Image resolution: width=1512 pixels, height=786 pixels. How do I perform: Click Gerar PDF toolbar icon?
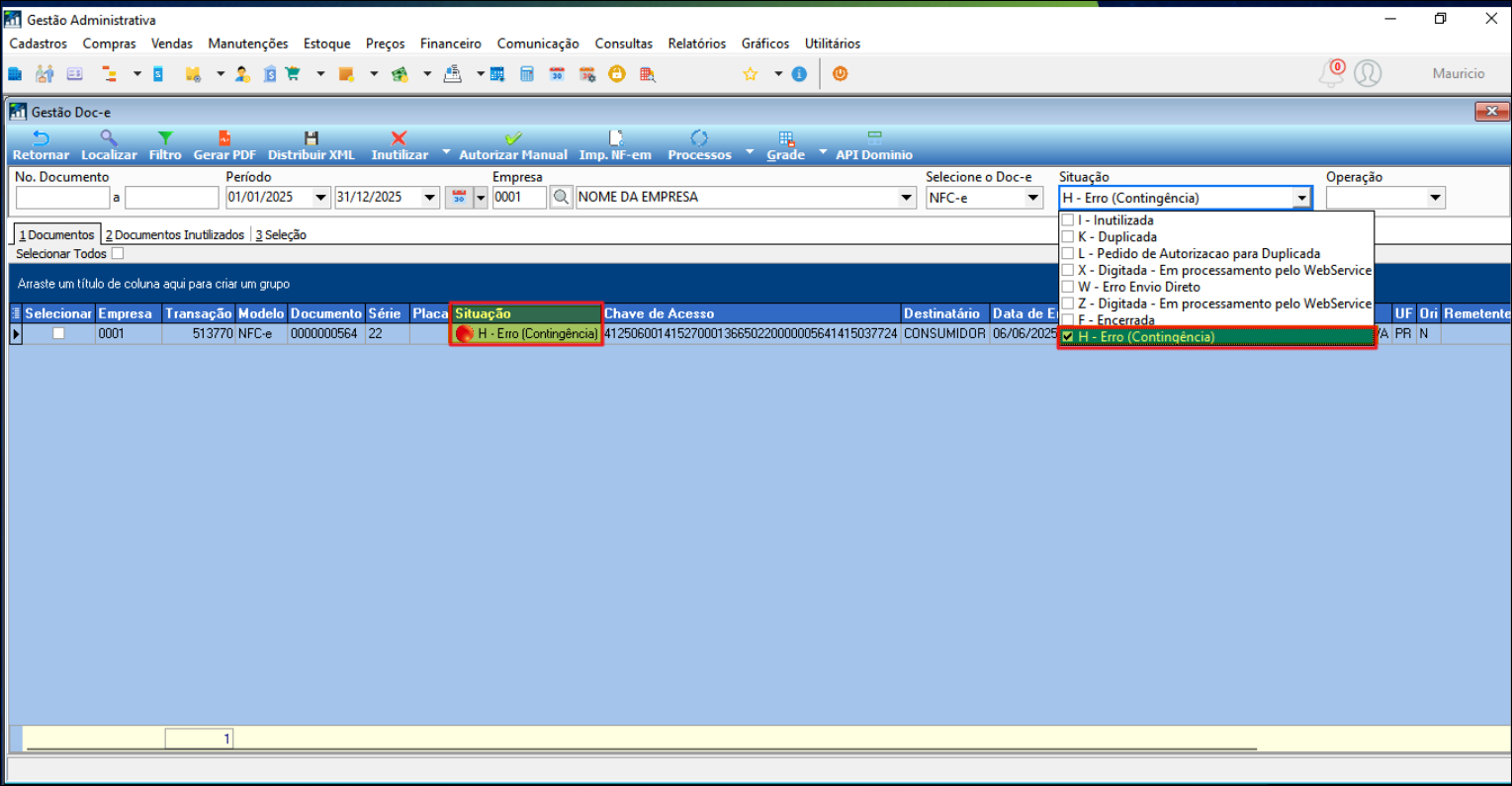tap(224, 139)
